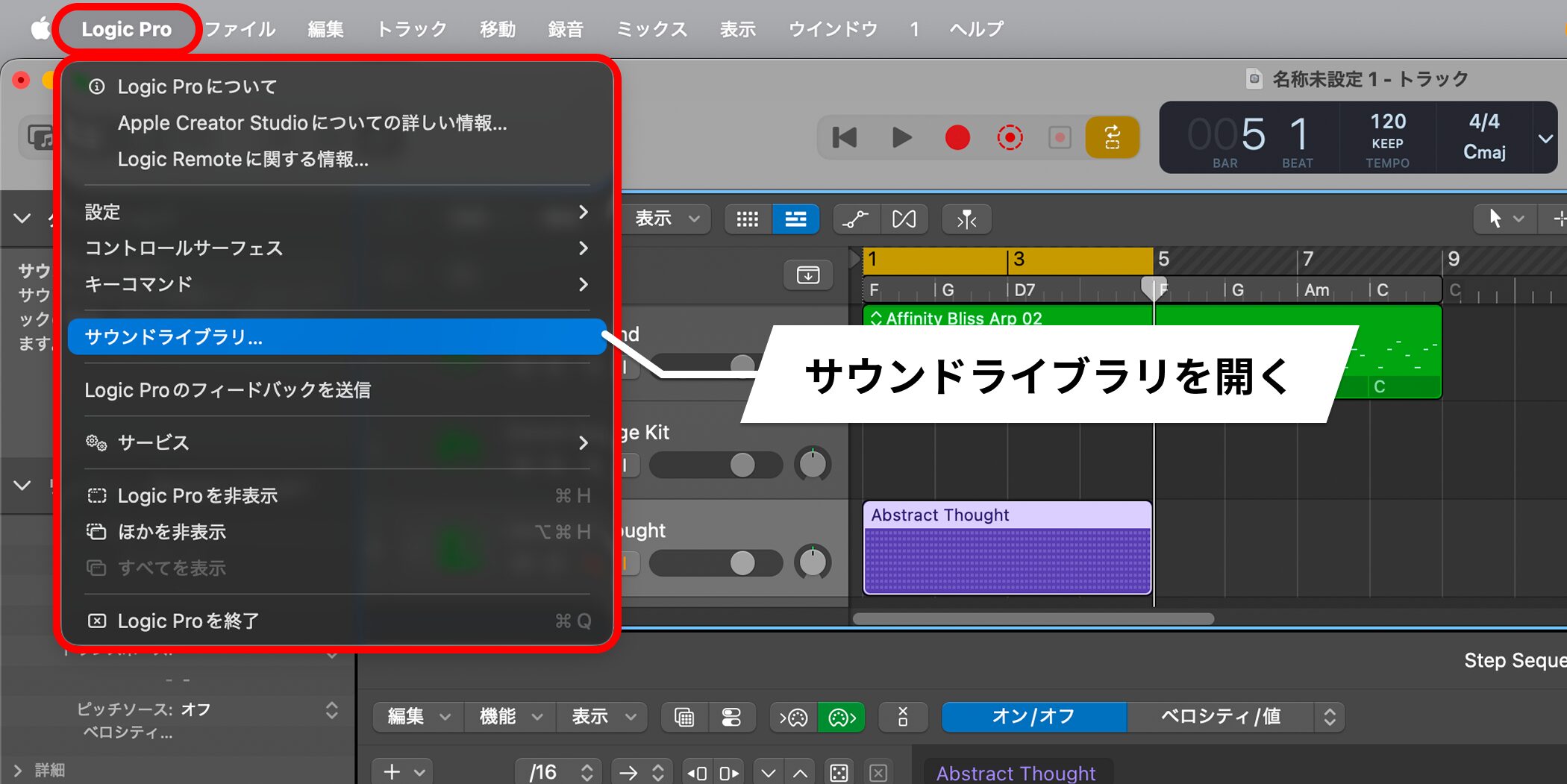Click the red record button
The height and width of the screenshot is (784, 1567).
tap(957, 137)
